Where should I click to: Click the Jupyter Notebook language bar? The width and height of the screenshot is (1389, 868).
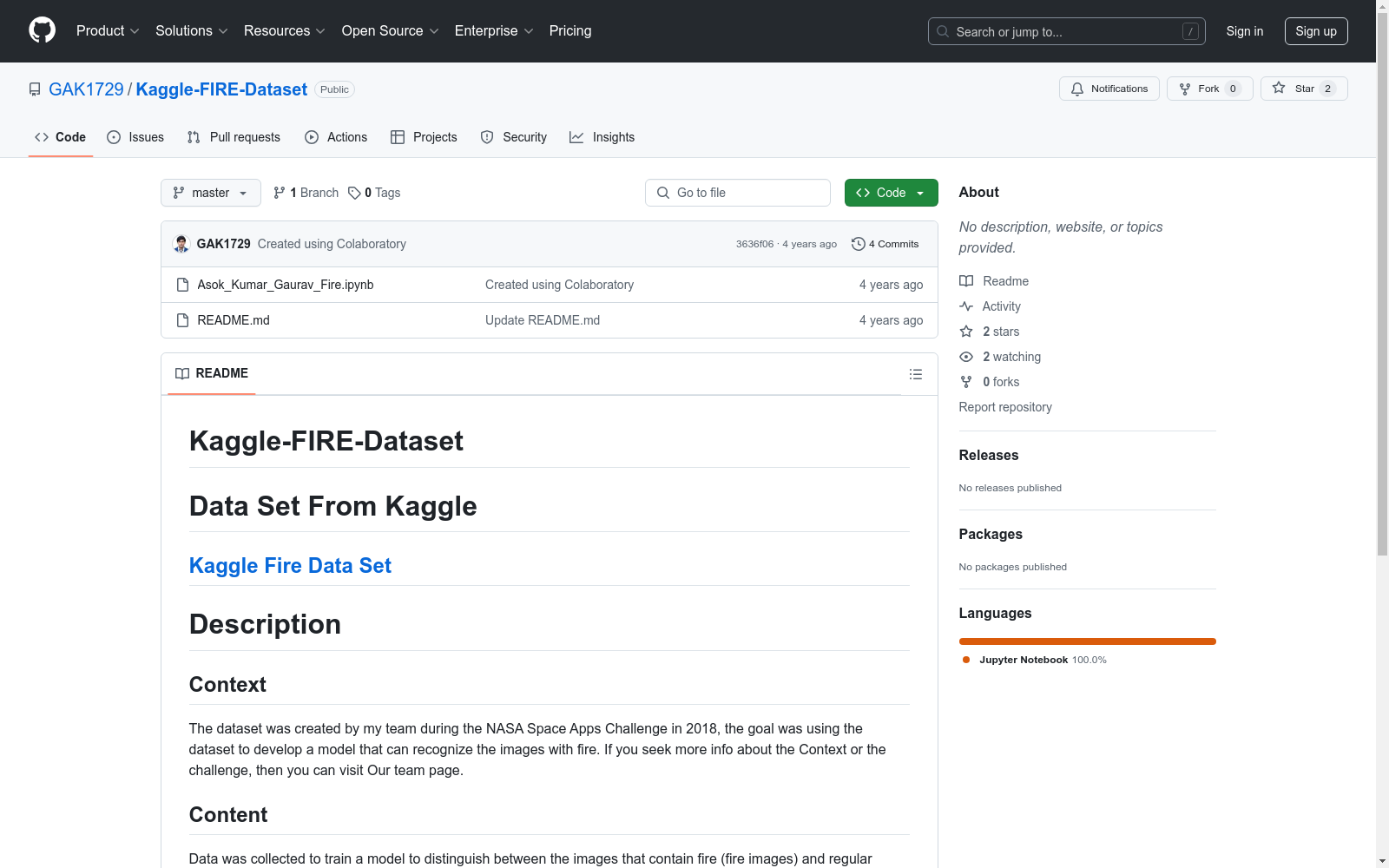1087,641
